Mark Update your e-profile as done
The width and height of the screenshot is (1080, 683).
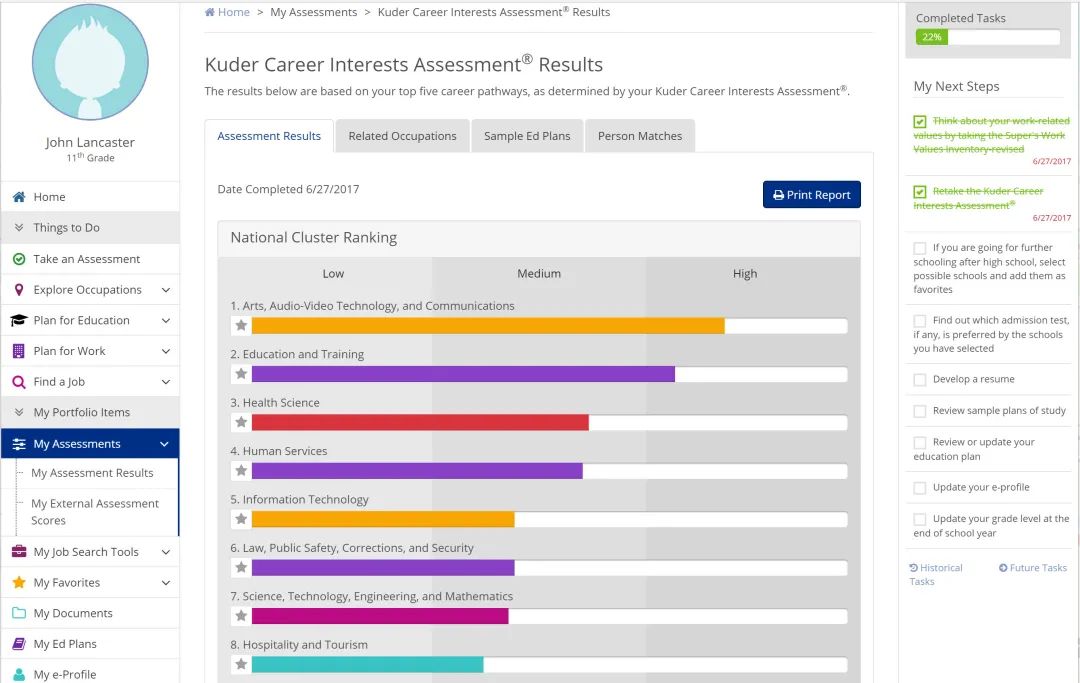click(920, 488)
